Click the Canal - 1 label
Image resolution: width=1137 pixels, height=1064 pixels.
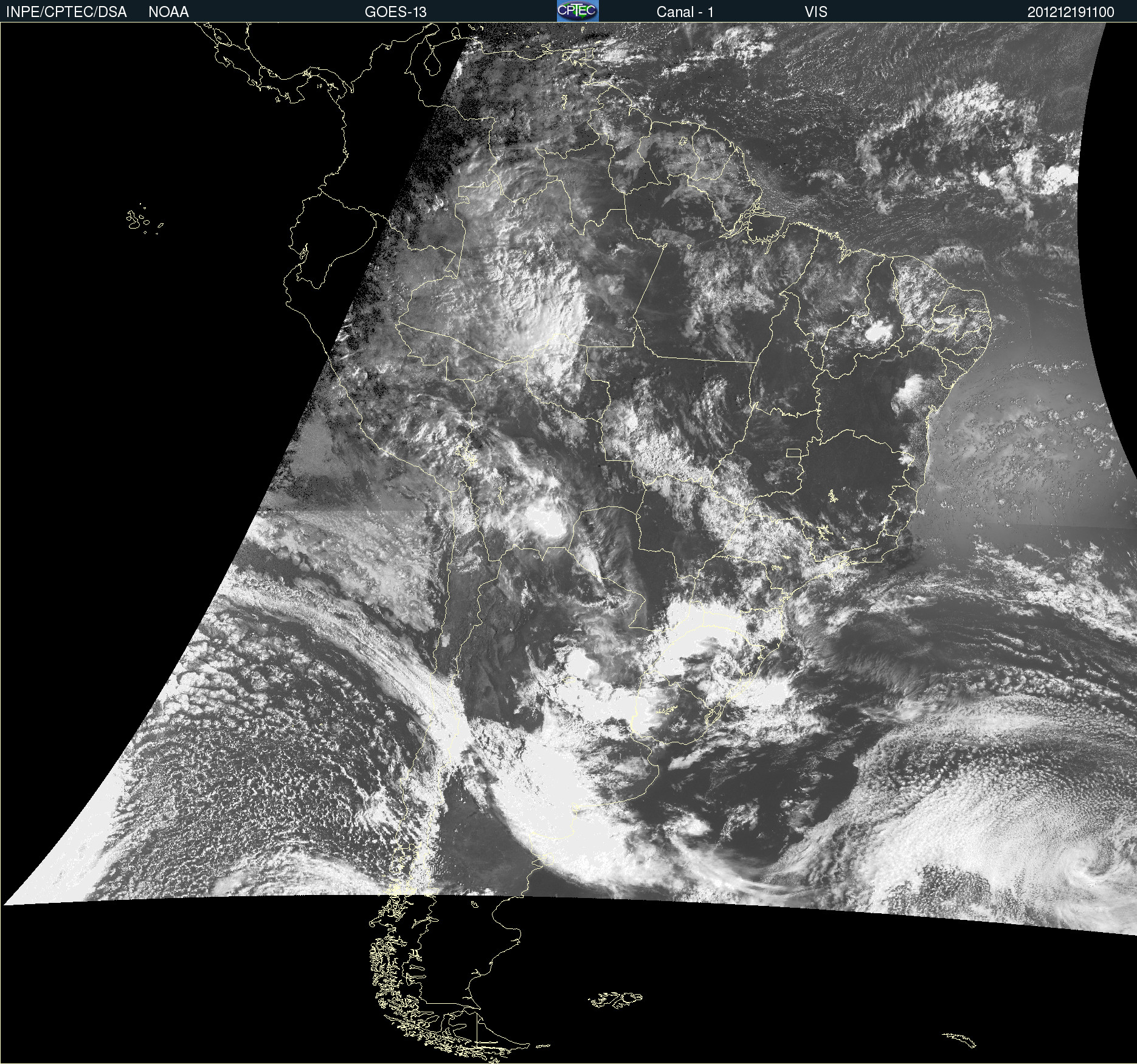pyautogui.click(x=685, y=12)
